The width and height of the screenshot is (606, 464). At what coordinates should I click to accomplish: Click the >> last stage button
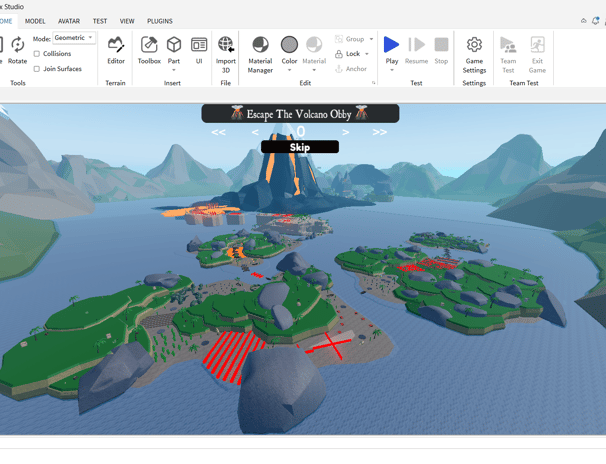click(380, 132)
